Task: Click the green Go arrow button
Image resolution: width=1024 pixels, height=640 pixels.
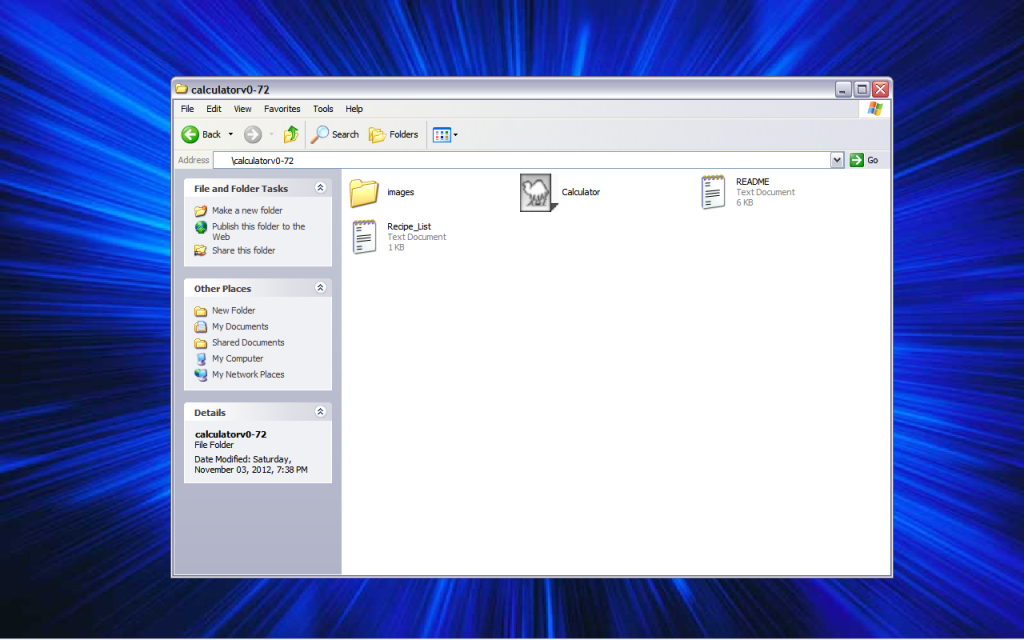Action: click(x=856, y=160)
